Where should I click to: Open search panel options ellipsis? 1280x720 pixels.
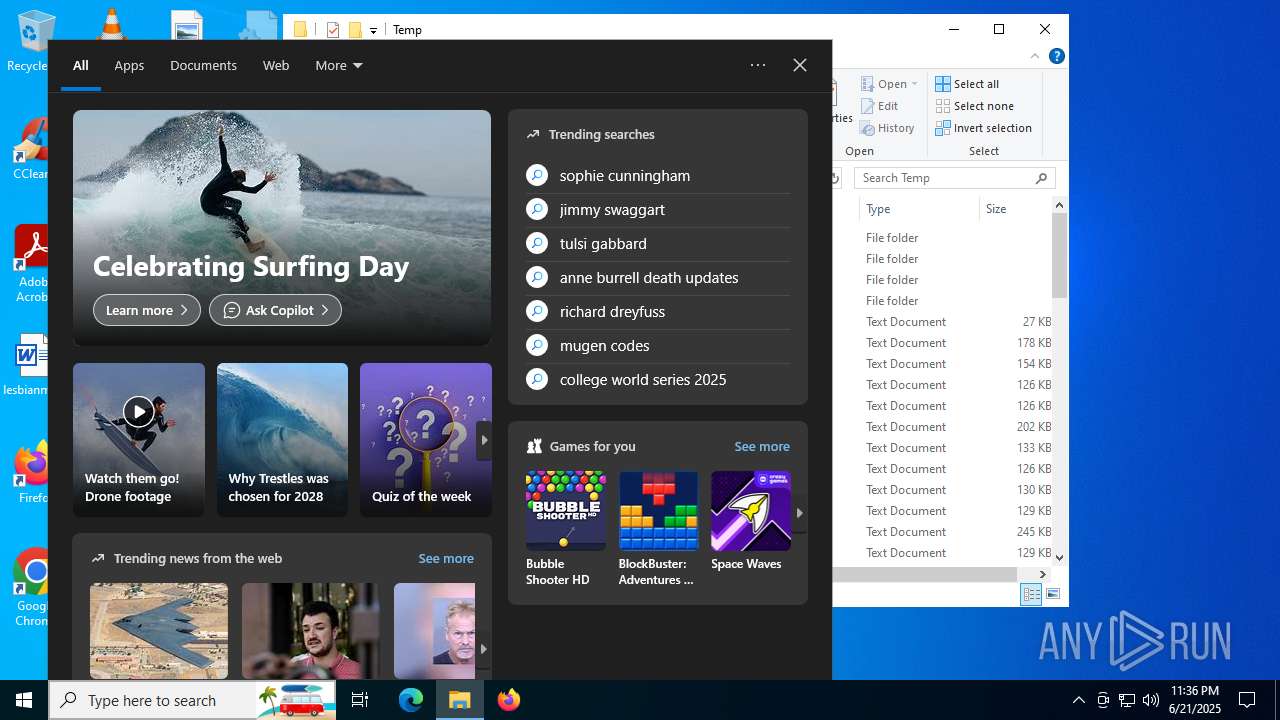(758, 65)
